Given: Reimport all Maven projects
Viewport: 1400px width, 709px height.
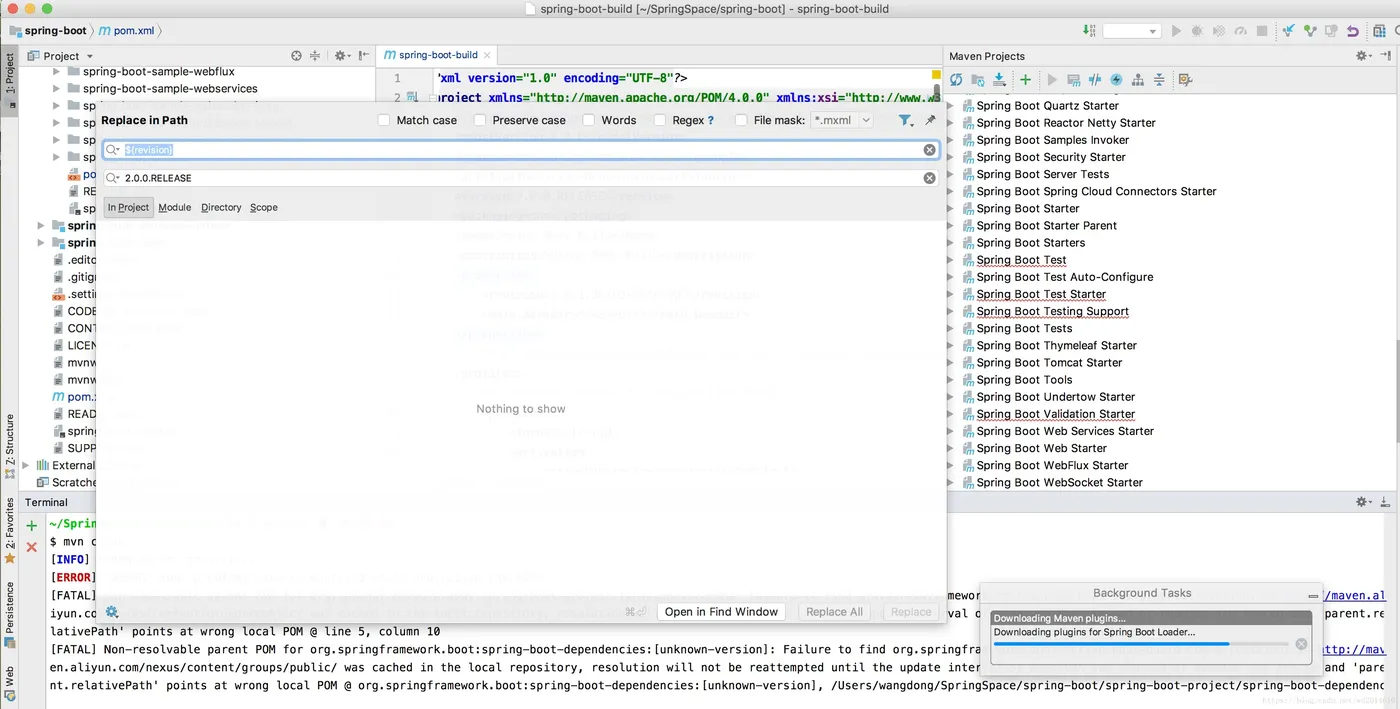Looking at the screenshot, I should click(957, 79).
